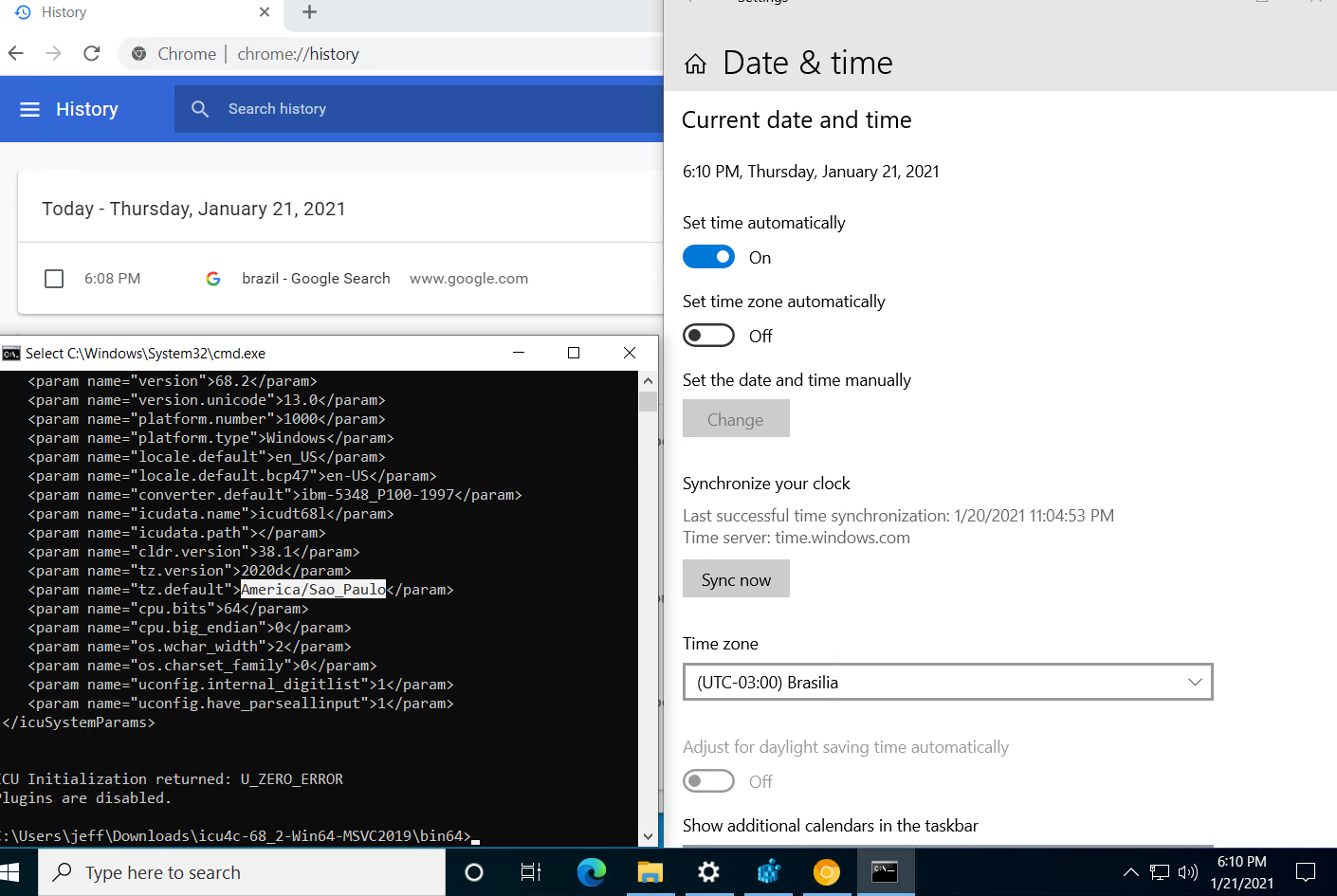This screenshot has height=896, width=1337.
Task: Click the volume icon in system tray
Action: [1187, 872]
